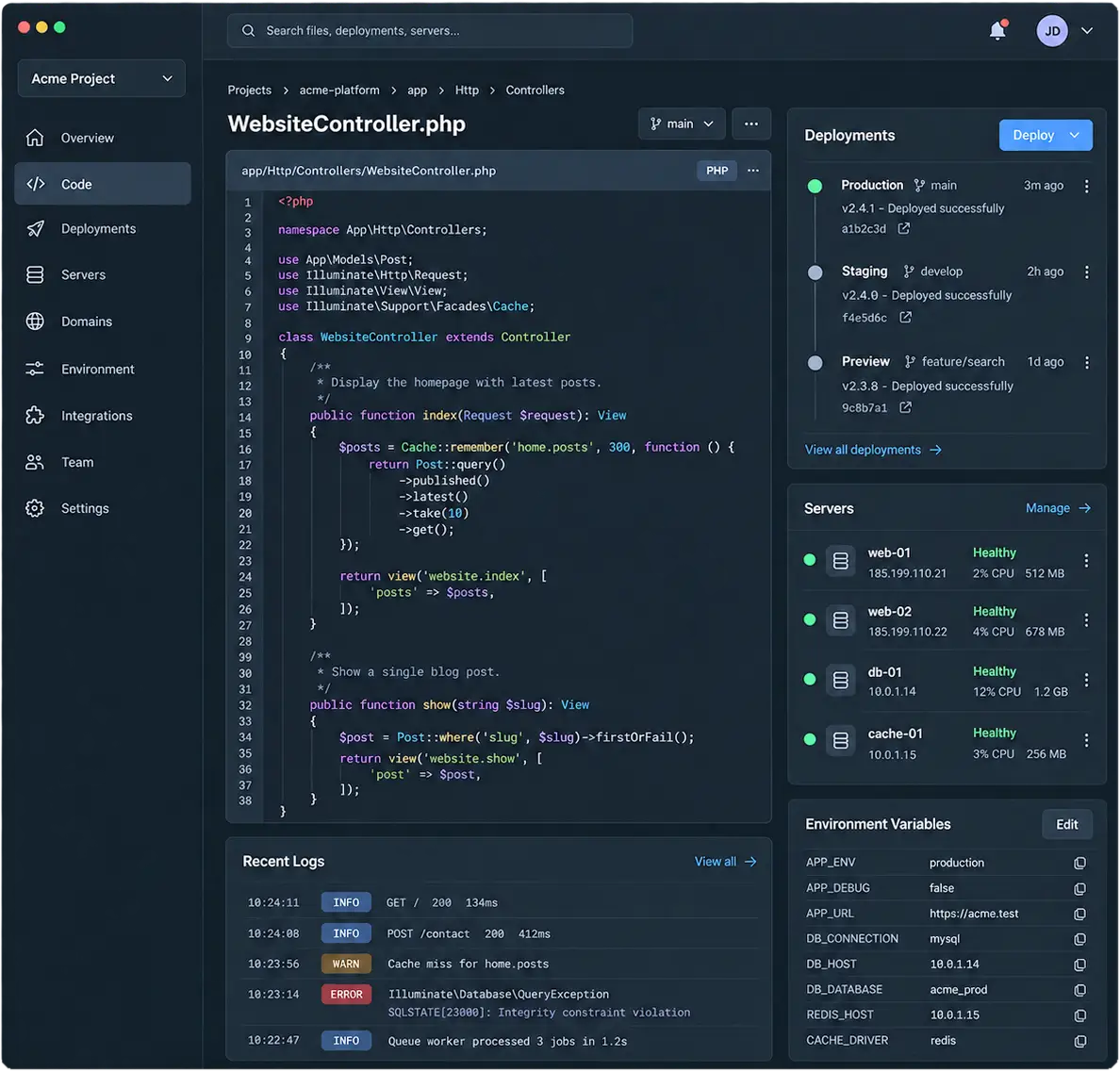
Task: Open Production deployment options menu
Action: pyautogui.click(x=1086, y=186)
